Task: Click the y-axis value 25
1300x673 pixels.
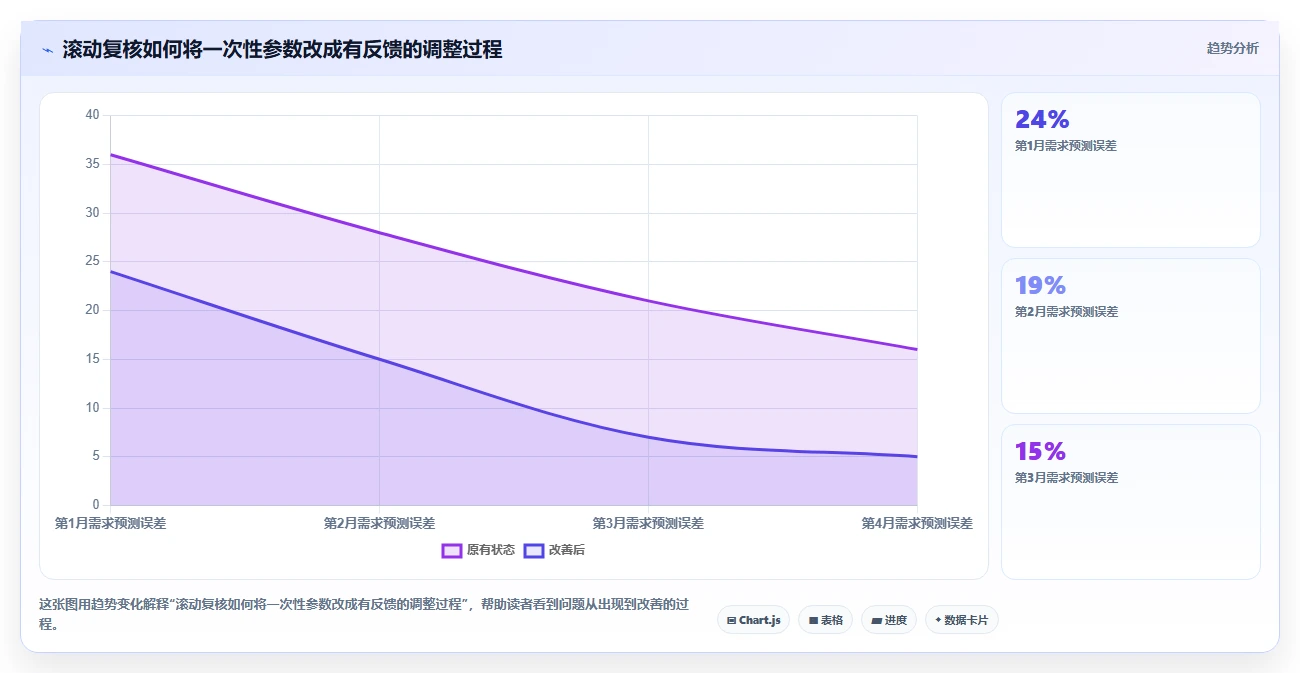Action: [93, 261]
